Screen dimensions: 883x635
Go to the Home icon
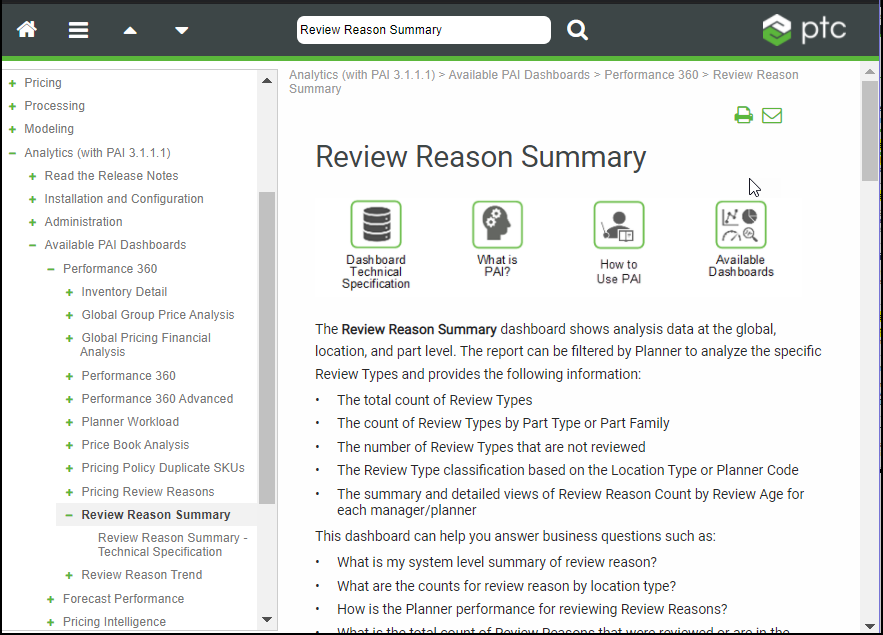26,29
